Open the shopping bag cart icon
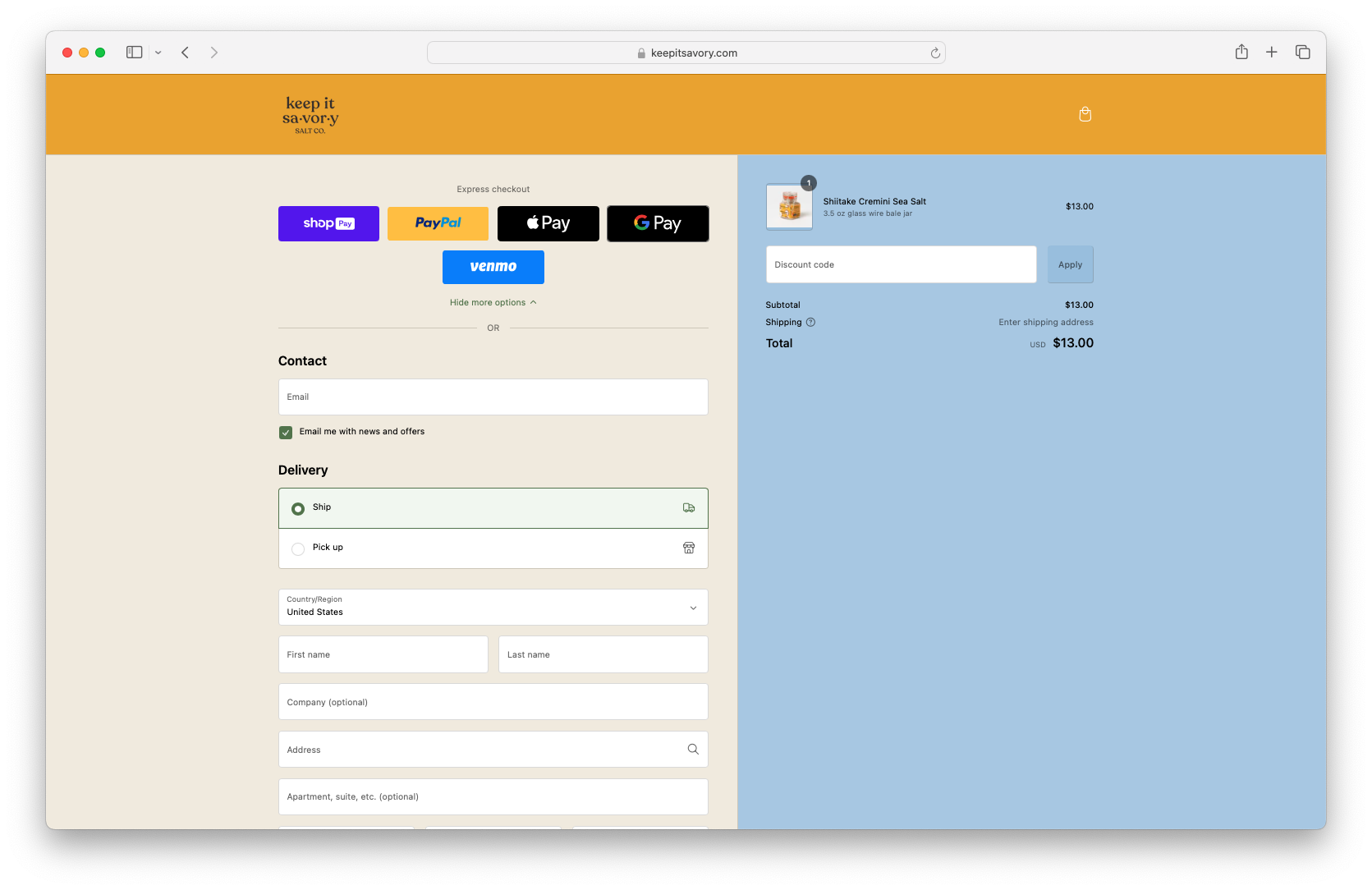The image size is (1372, 890). 1085,114
